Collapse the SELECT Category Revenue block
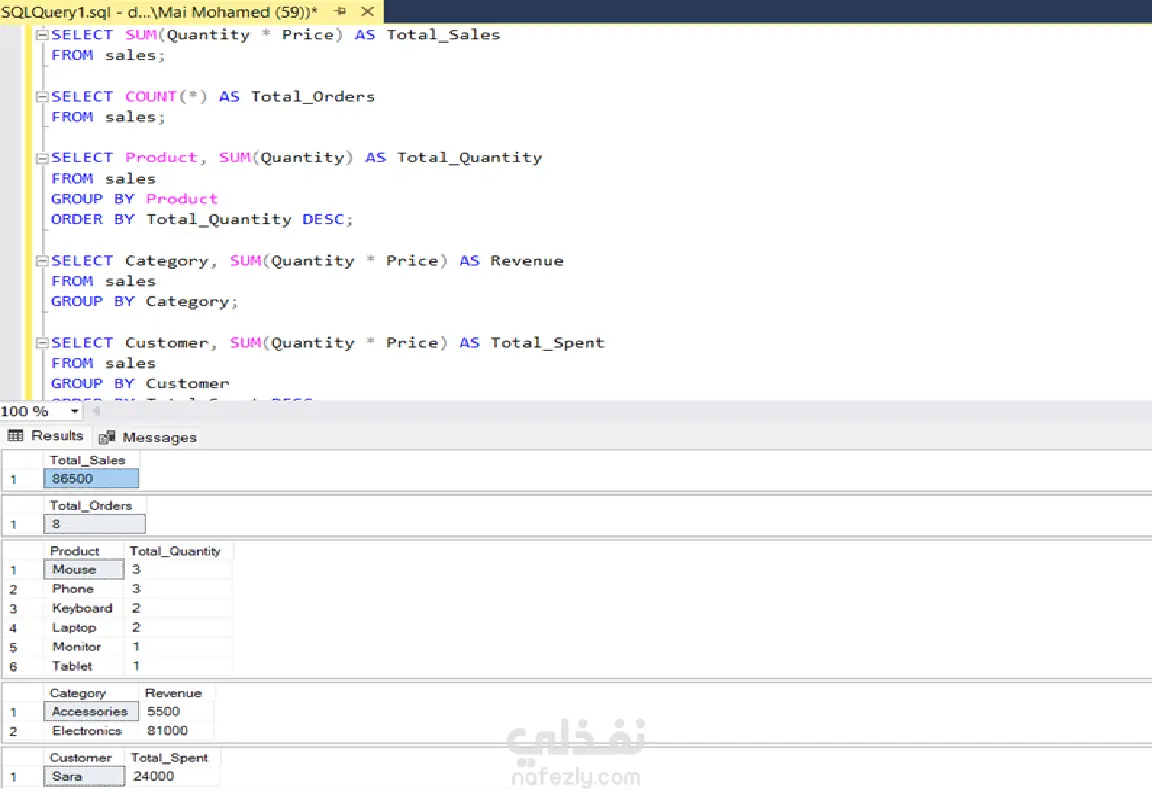The image size is (1152, 790). click(42, 260)
